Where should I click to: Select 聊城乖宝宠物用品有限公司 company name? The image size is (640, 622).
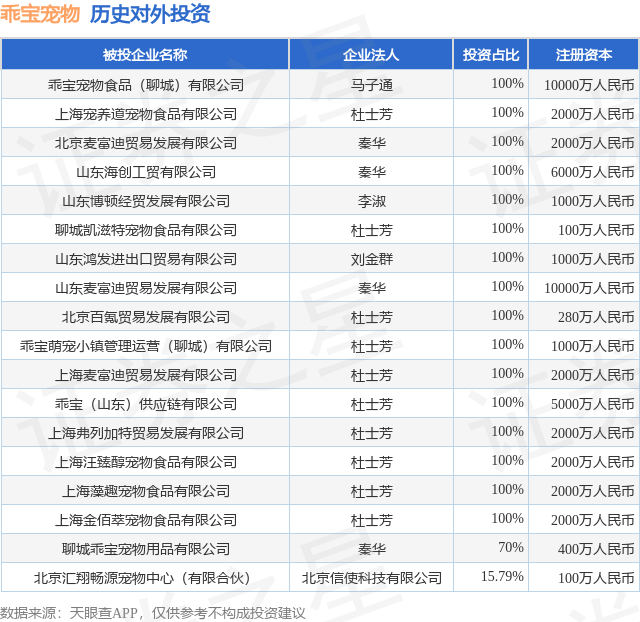(x=146, y=549)
